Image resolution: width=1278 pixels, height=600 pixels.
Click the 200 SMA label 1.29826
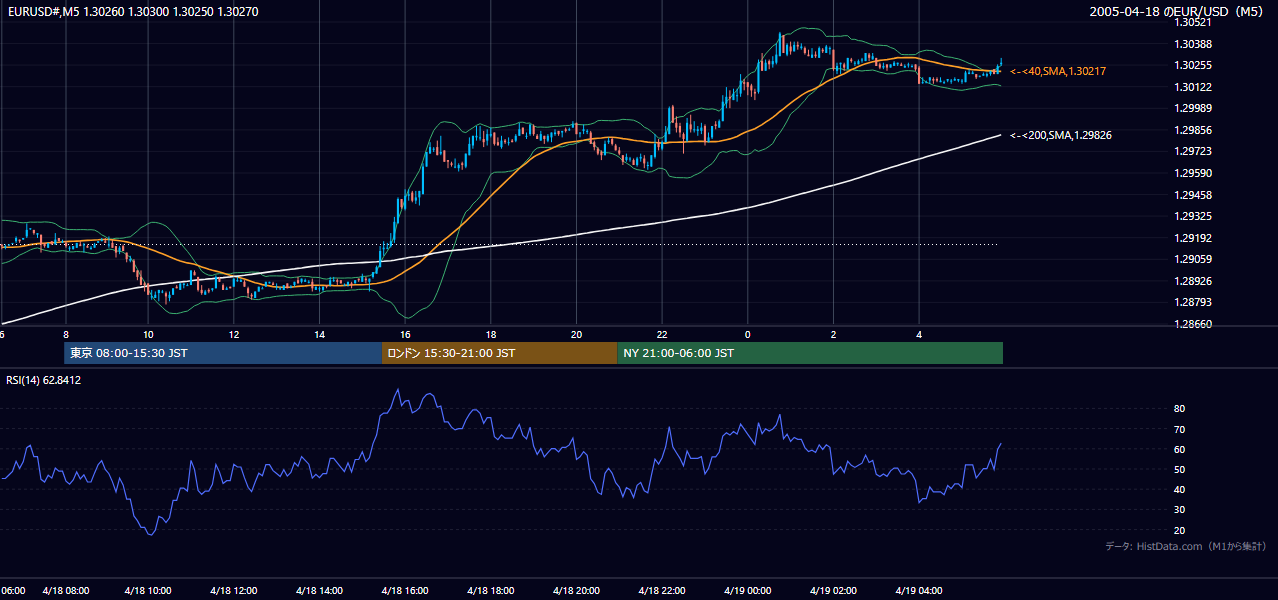(1061, 135)
